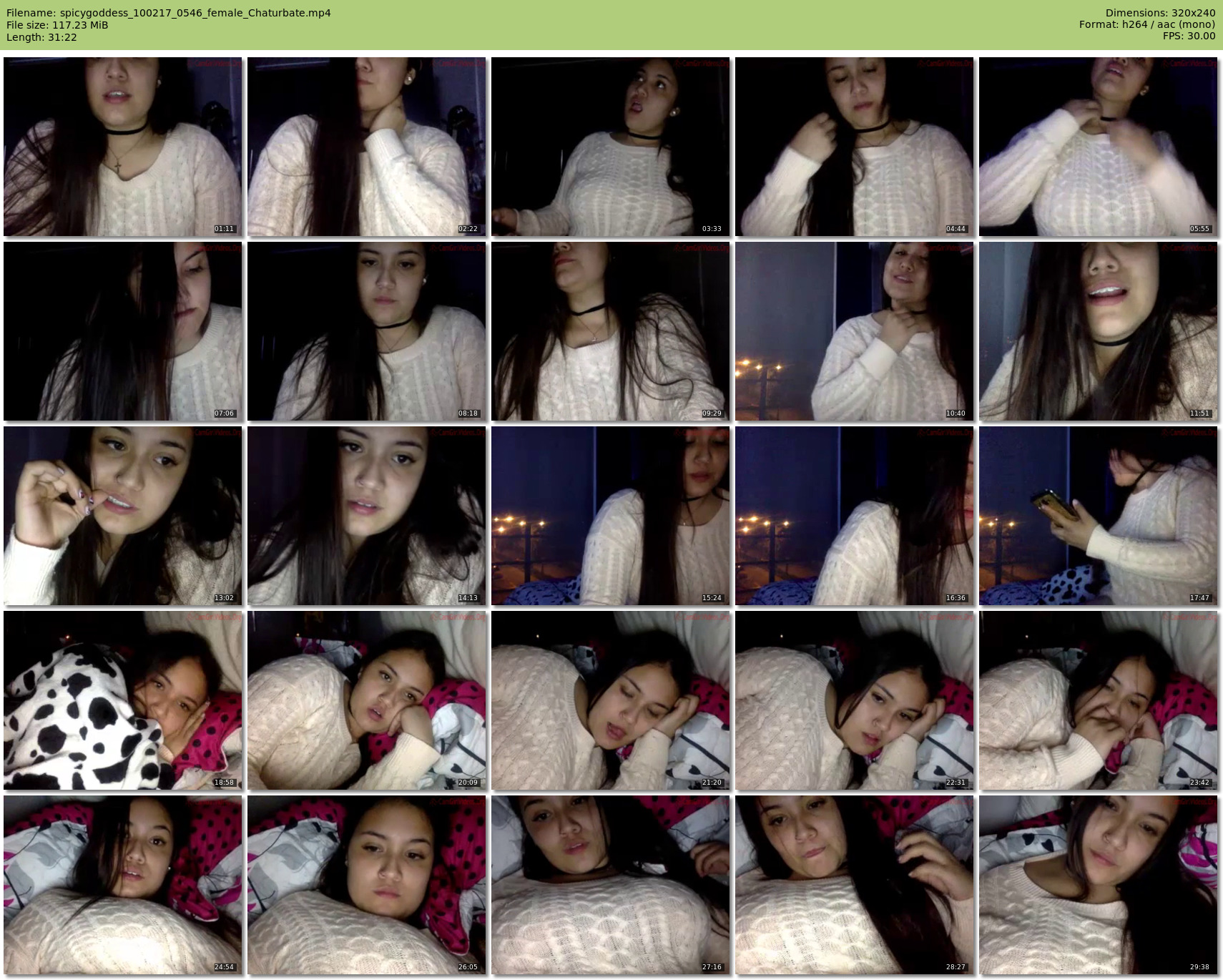Click the thumbnail timestamped 27:16

click(610, 885)
